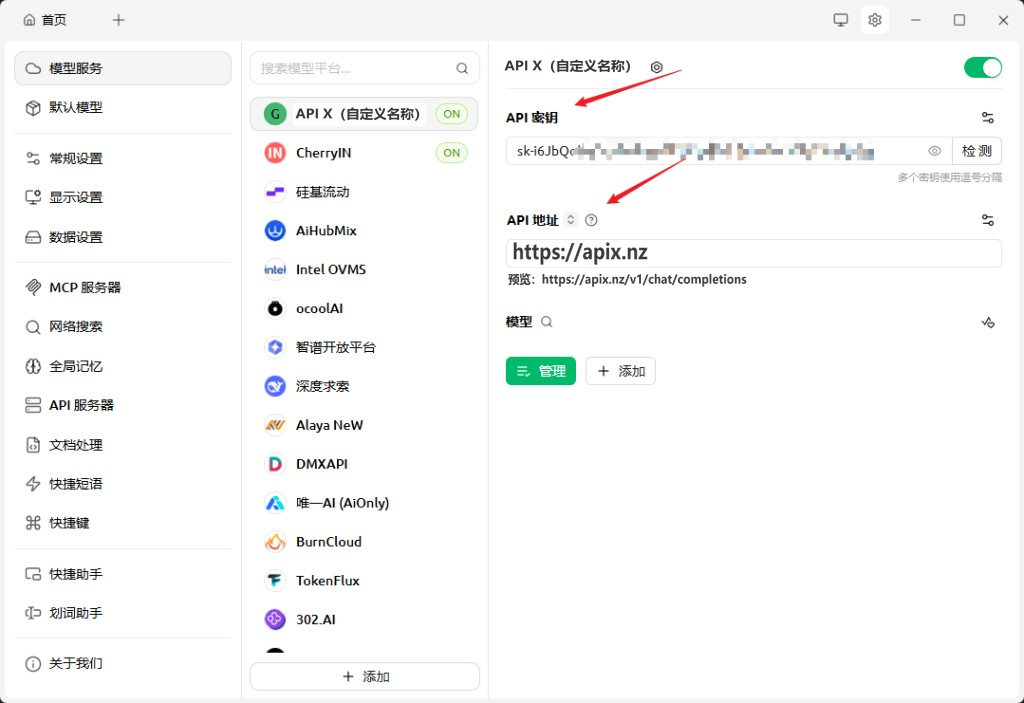The height and width of the screenshot is (703, 1024).
Task: Open 文档处理 settings
Action: 123,445
